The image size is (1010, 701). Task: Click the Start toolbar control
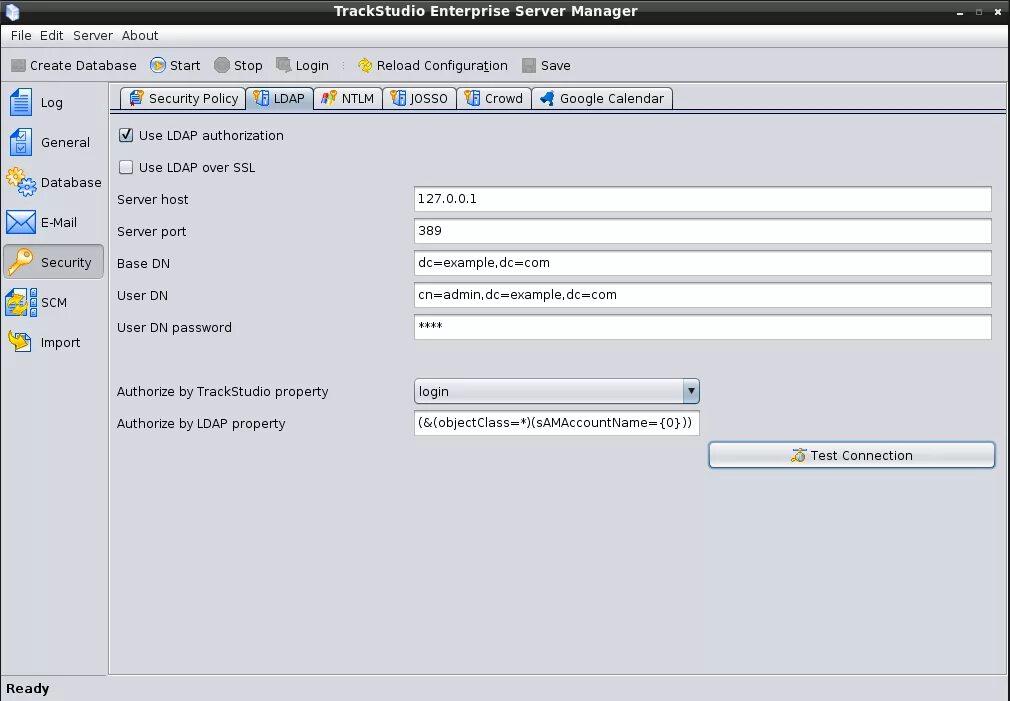click(175, 65)
